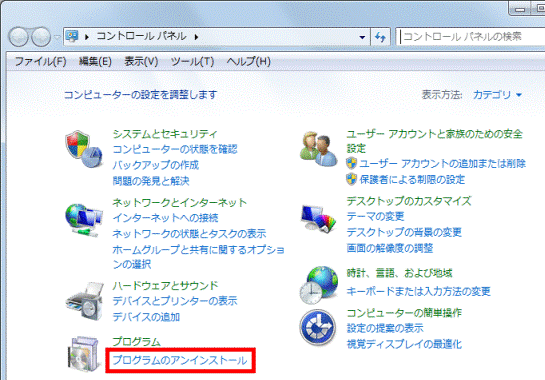Click shield icon beside ユーザー アカウントの追加または削除
This screenshot has width=545, height=380.
pos(351,163)
